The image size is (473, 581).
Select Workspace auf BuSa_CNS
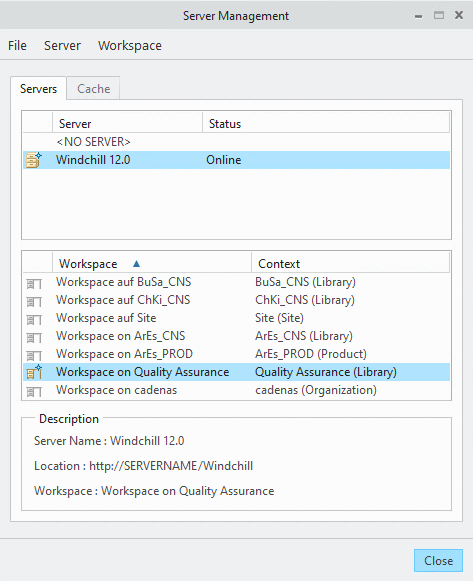[123, 282]
